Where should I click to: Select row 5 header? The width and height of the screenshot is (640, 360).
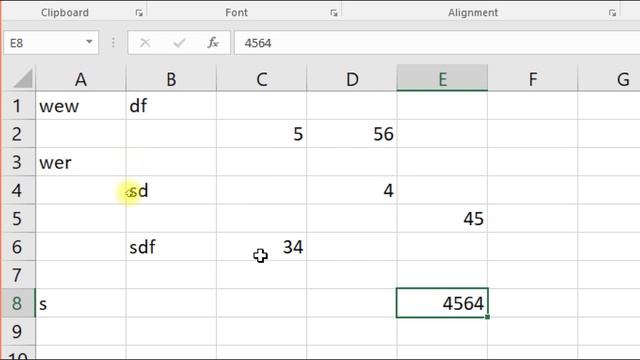coord(18,218)
